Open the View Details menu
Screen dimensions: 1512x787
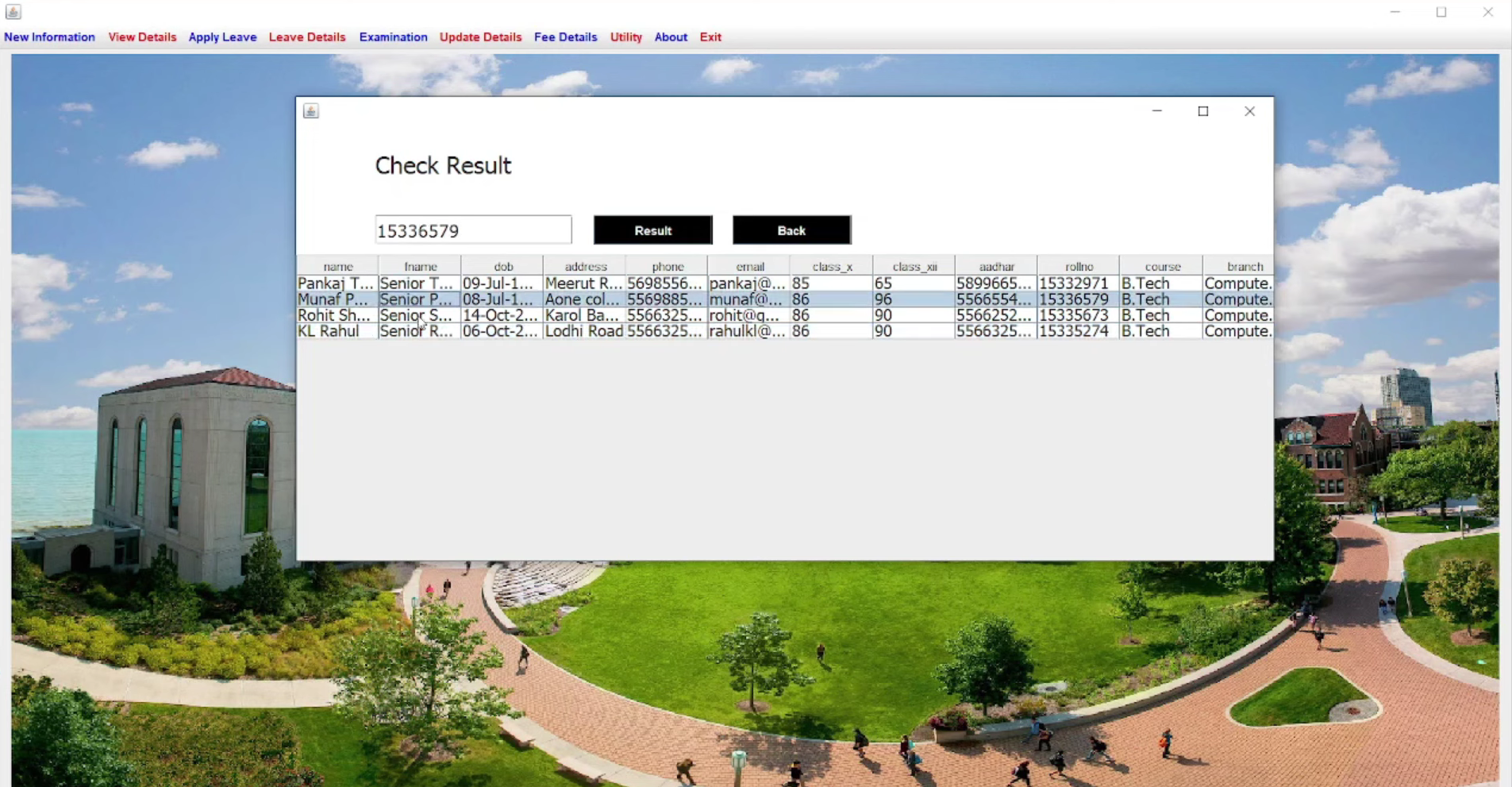142,37
